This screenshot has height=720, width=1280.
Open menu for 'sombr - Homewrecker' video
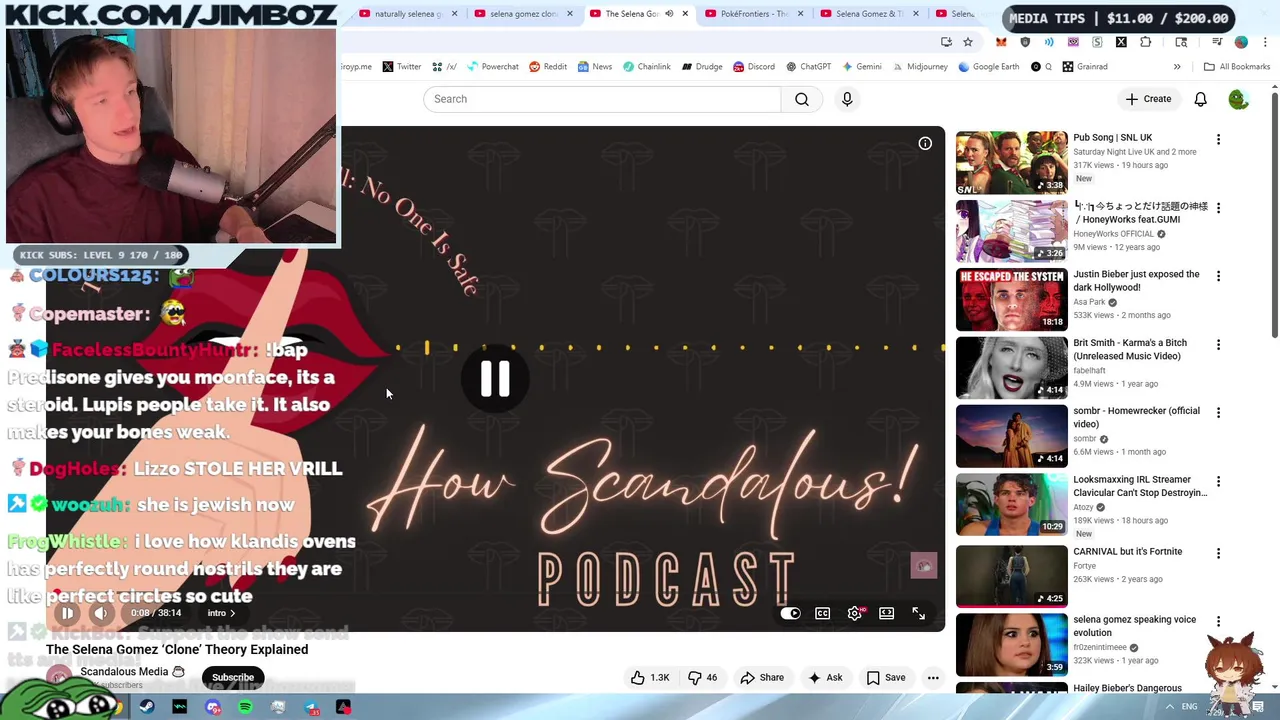(1218, 413)
